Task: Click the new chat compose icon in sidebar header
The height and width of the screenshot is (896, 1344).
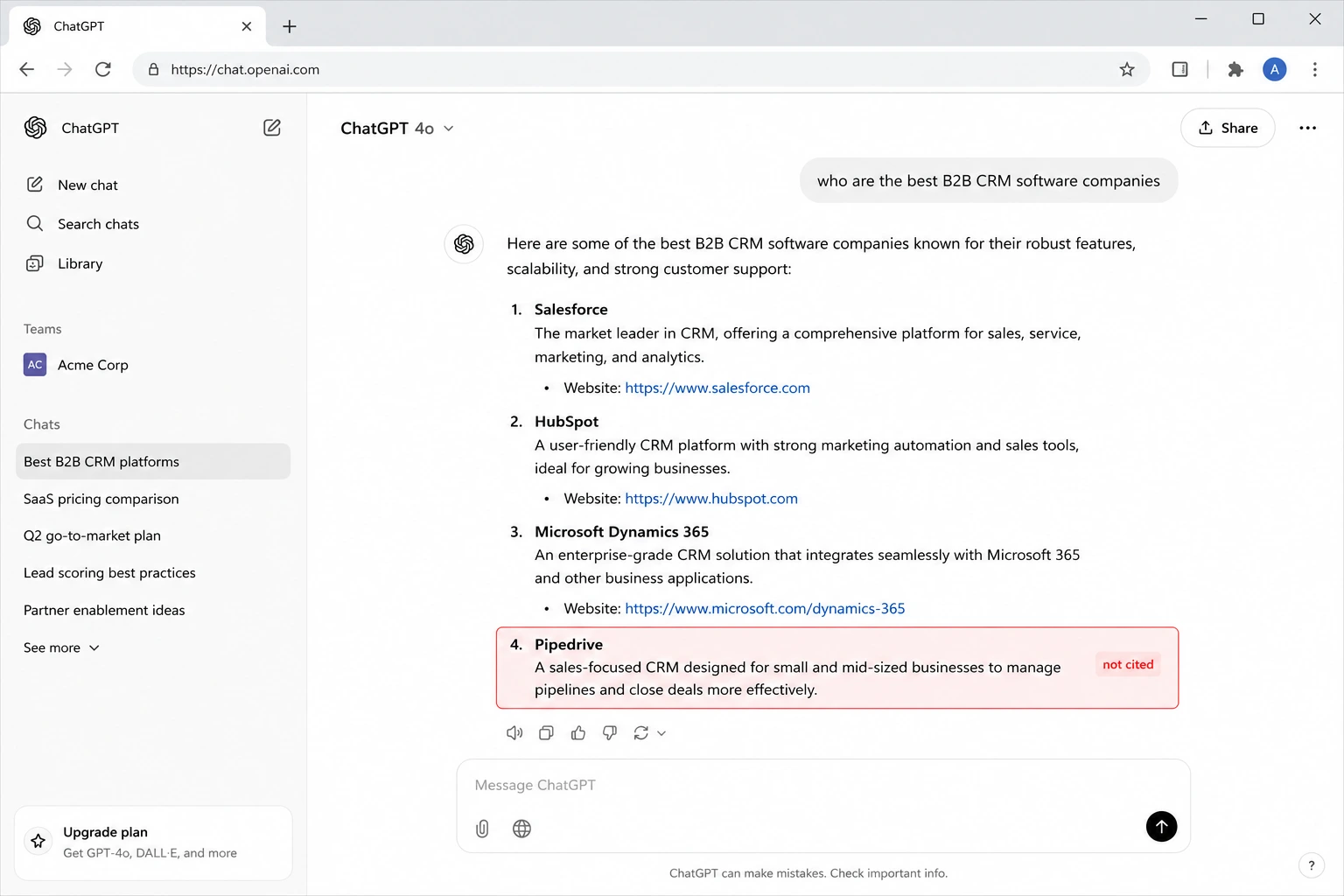Action: click(272, 128)
